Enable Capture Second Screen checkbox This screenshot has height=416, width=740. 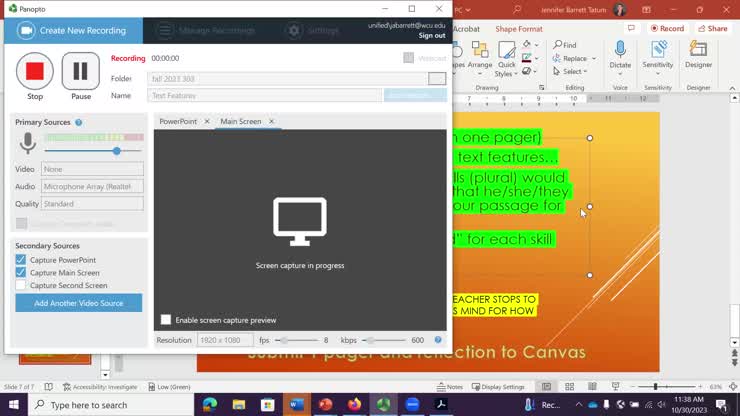pos(21,285)
